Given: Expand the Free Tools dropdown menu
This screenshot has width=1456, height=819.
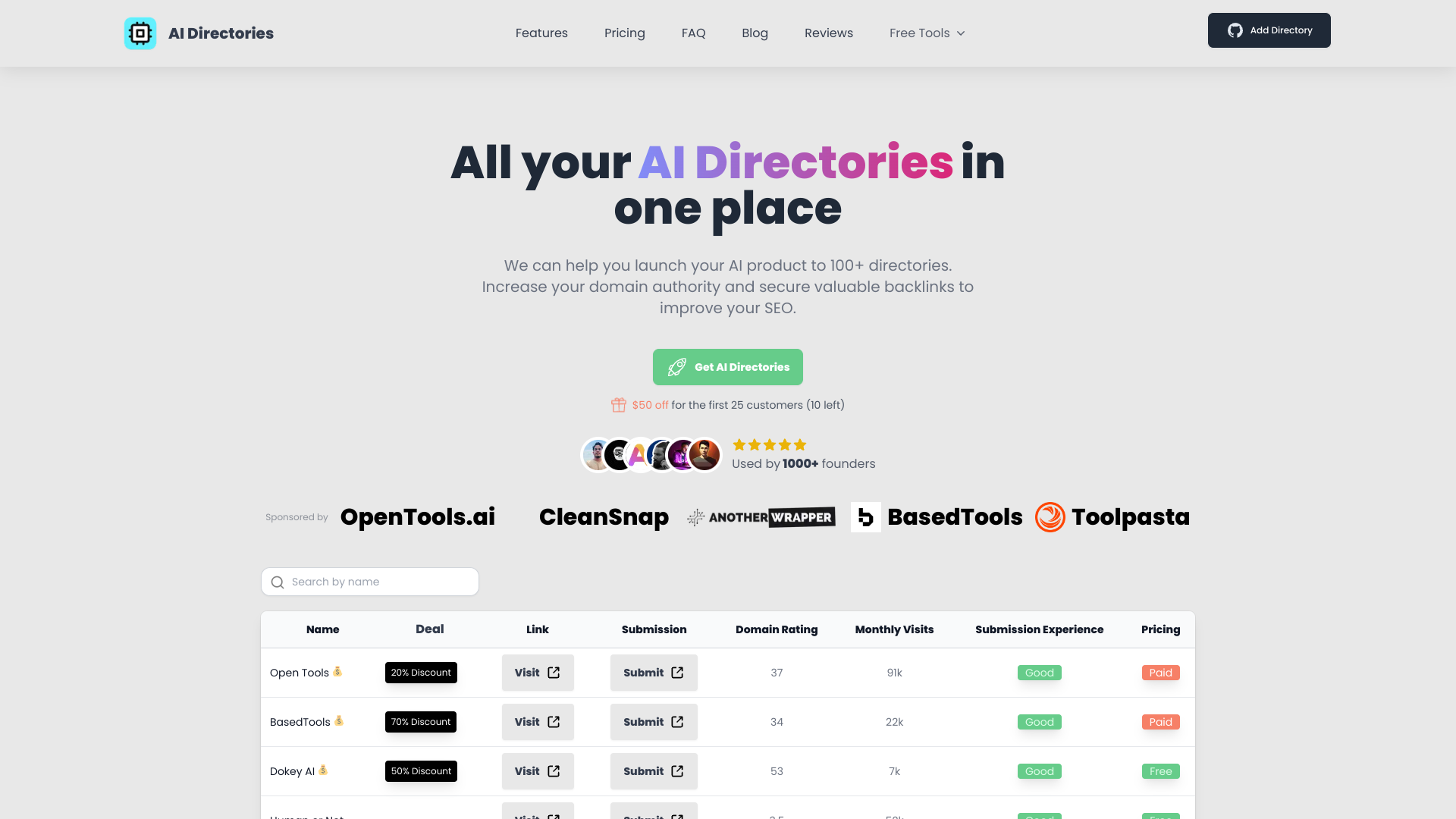Looking at the screenshot, I should (927, 33).
